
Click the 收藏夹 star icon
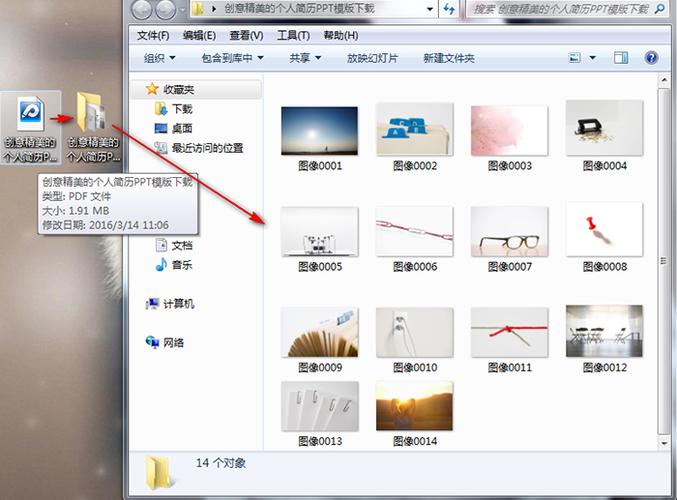[x=152, y=89]
